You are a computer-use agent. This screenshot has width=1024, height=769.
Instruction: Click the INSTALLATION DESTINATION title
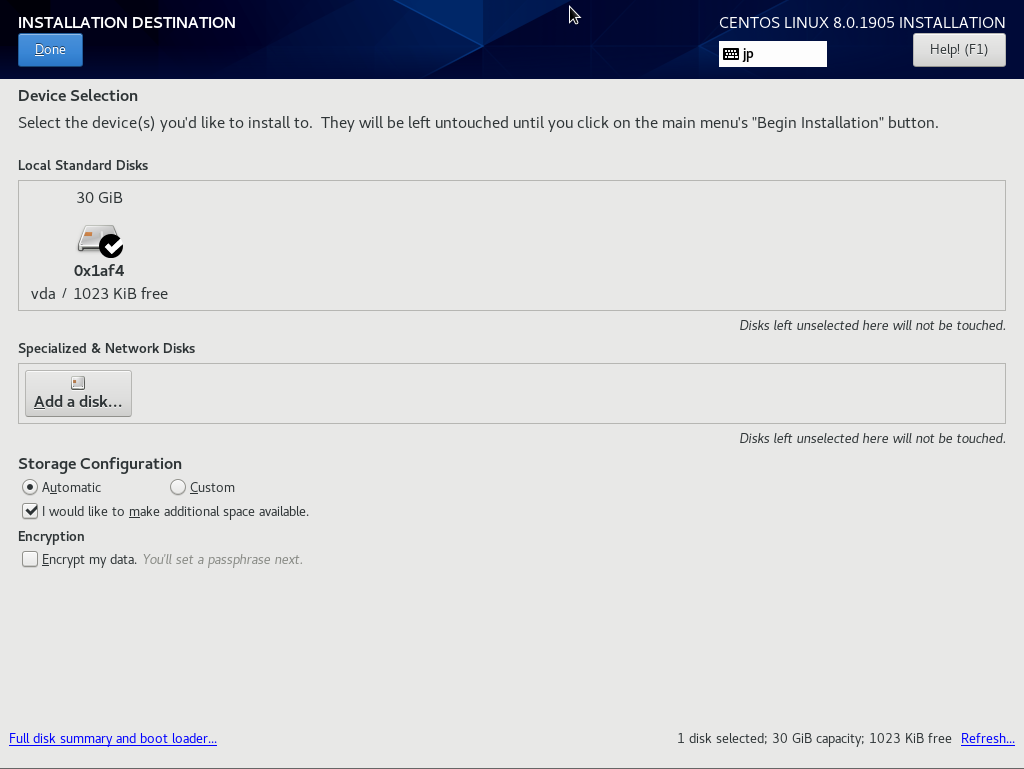127,22
